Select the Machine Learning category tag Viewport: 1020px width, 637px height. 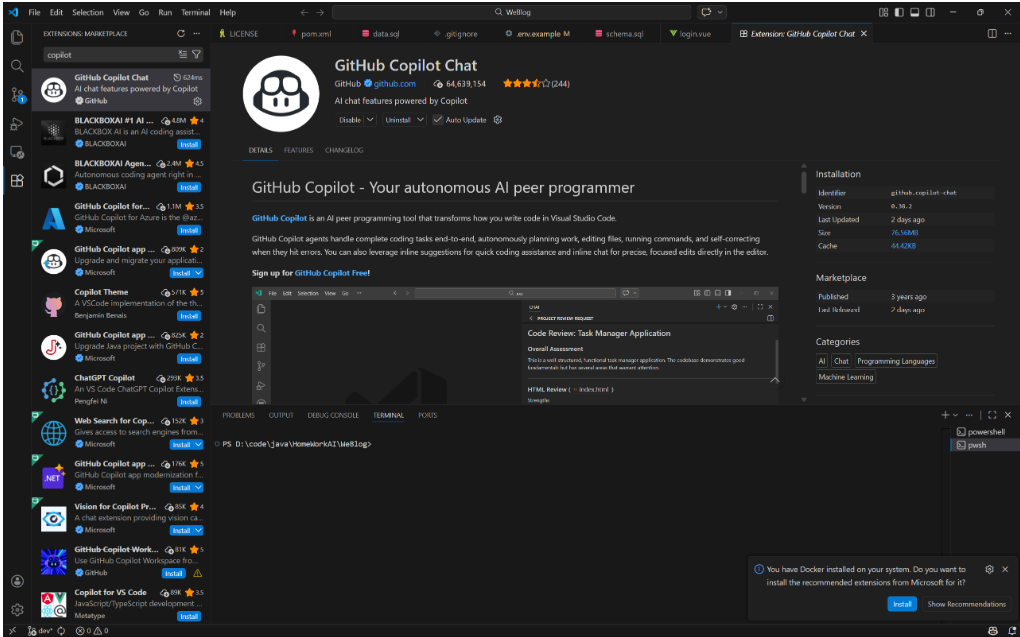click(846, 377)
